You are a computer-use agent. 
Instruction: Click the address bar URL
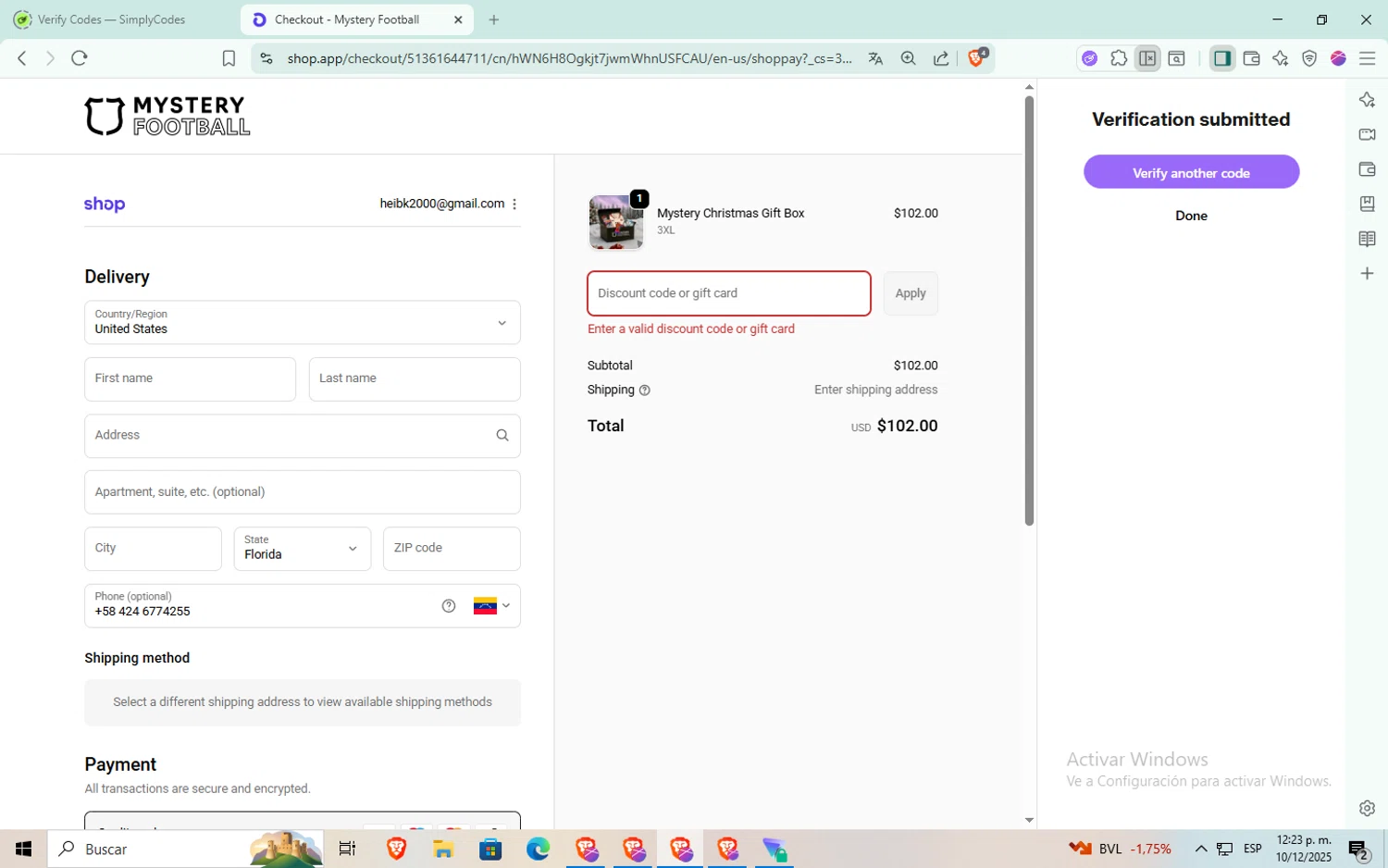[x=569, y=58]
